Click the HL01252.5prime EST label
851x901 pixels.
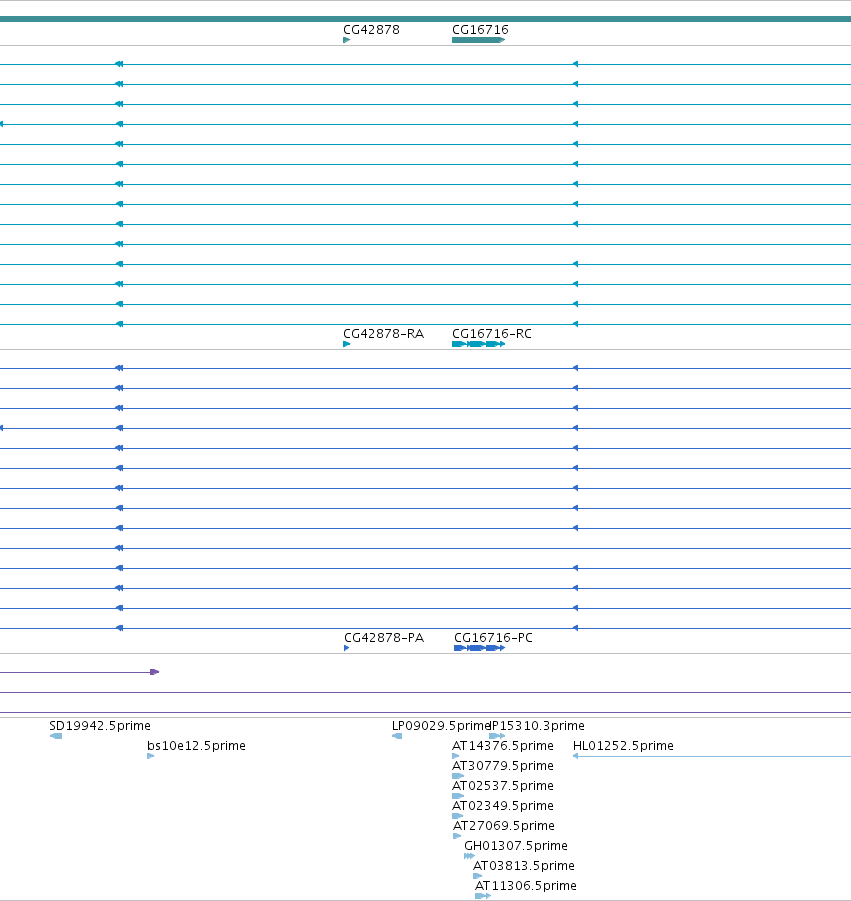(x=623, y=745)
